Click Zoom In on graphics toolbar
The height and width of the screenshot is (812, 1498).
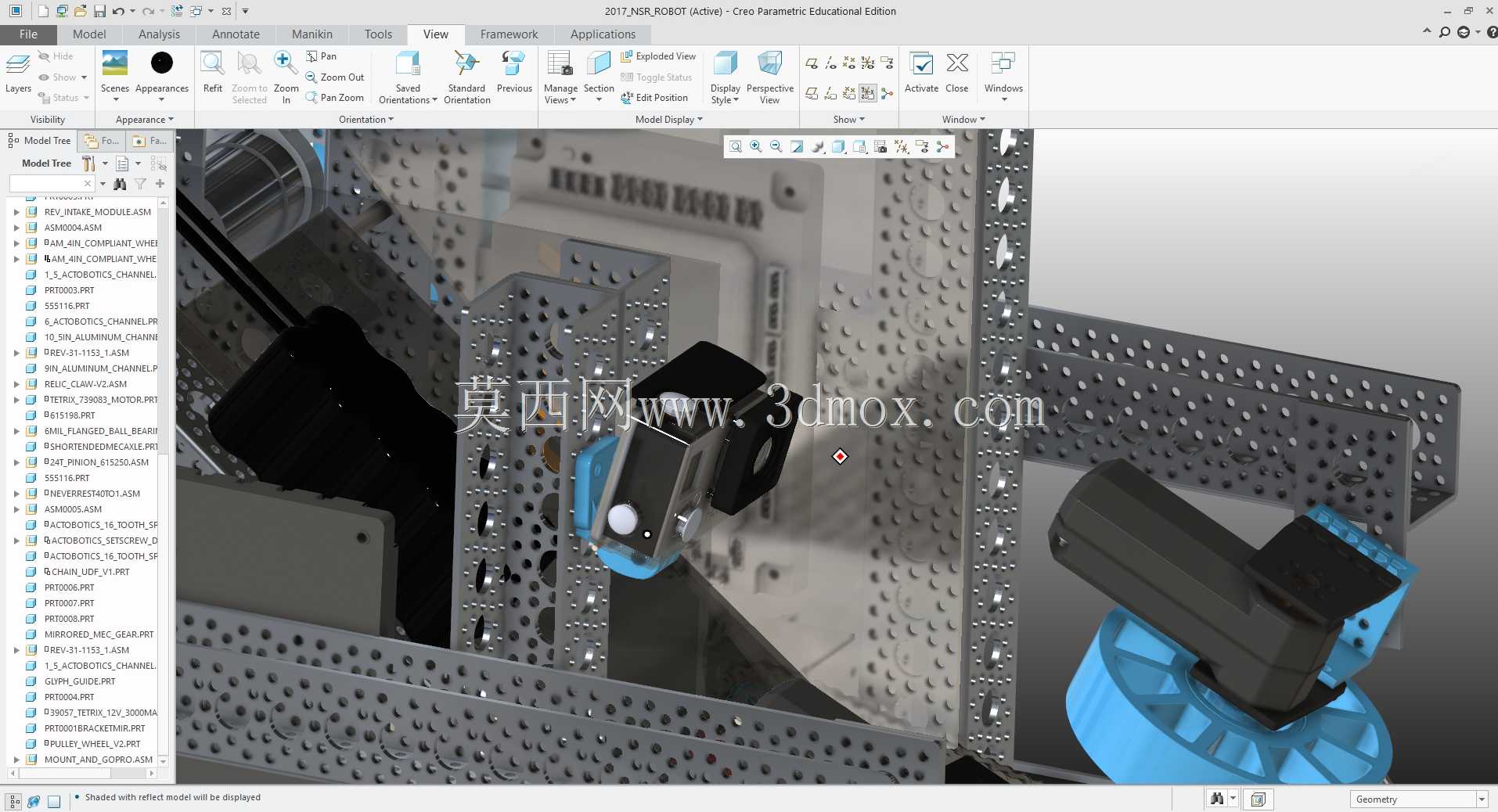[x=756, y=146]
